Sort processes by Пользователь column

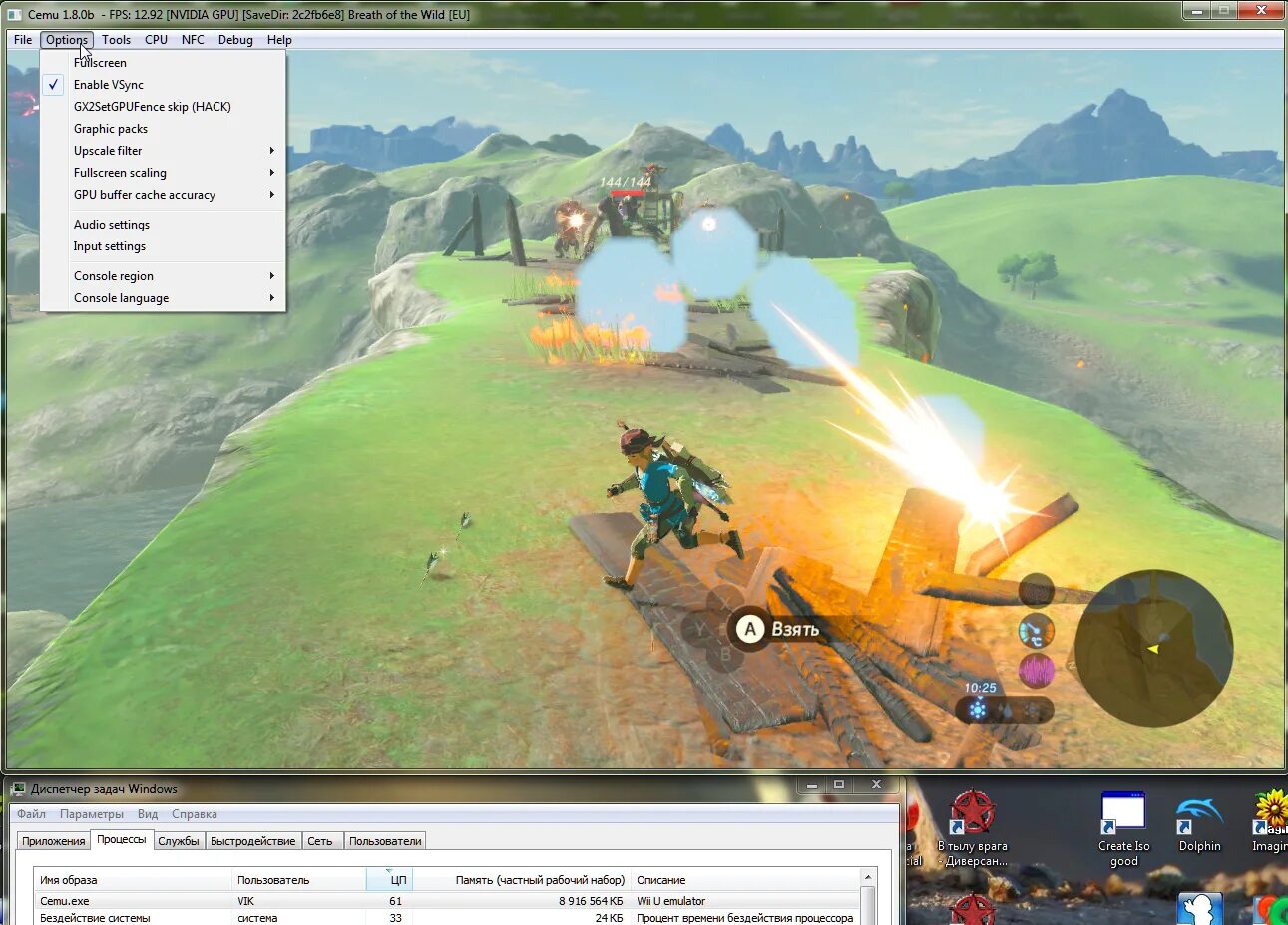click(x=298, y=880)
